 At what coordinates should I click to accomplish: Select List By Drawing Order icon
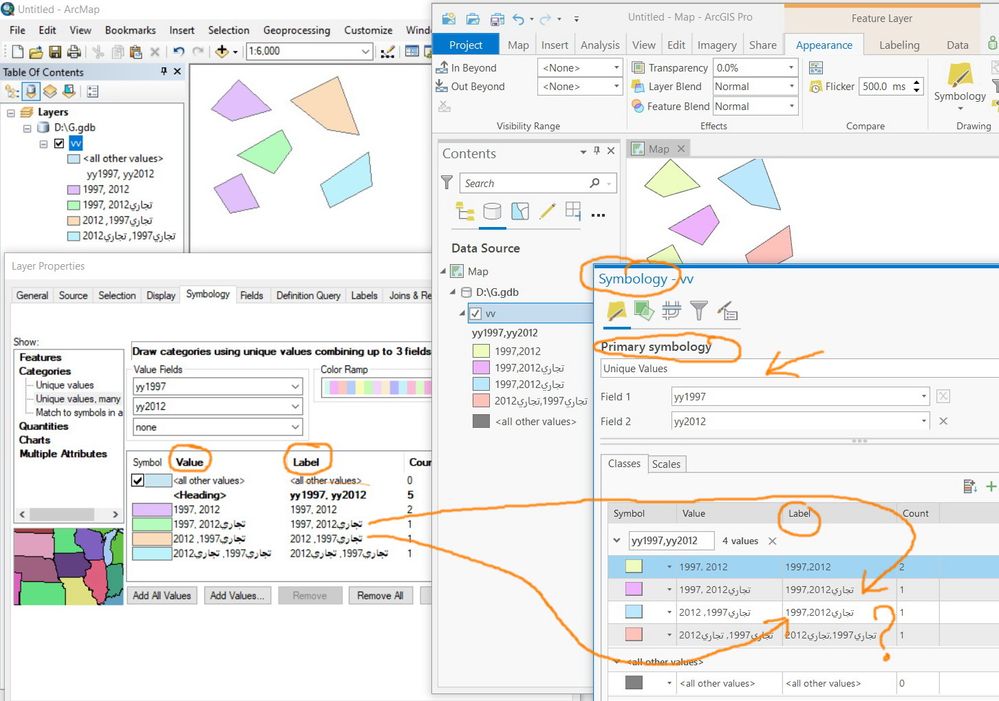(12, 92)
